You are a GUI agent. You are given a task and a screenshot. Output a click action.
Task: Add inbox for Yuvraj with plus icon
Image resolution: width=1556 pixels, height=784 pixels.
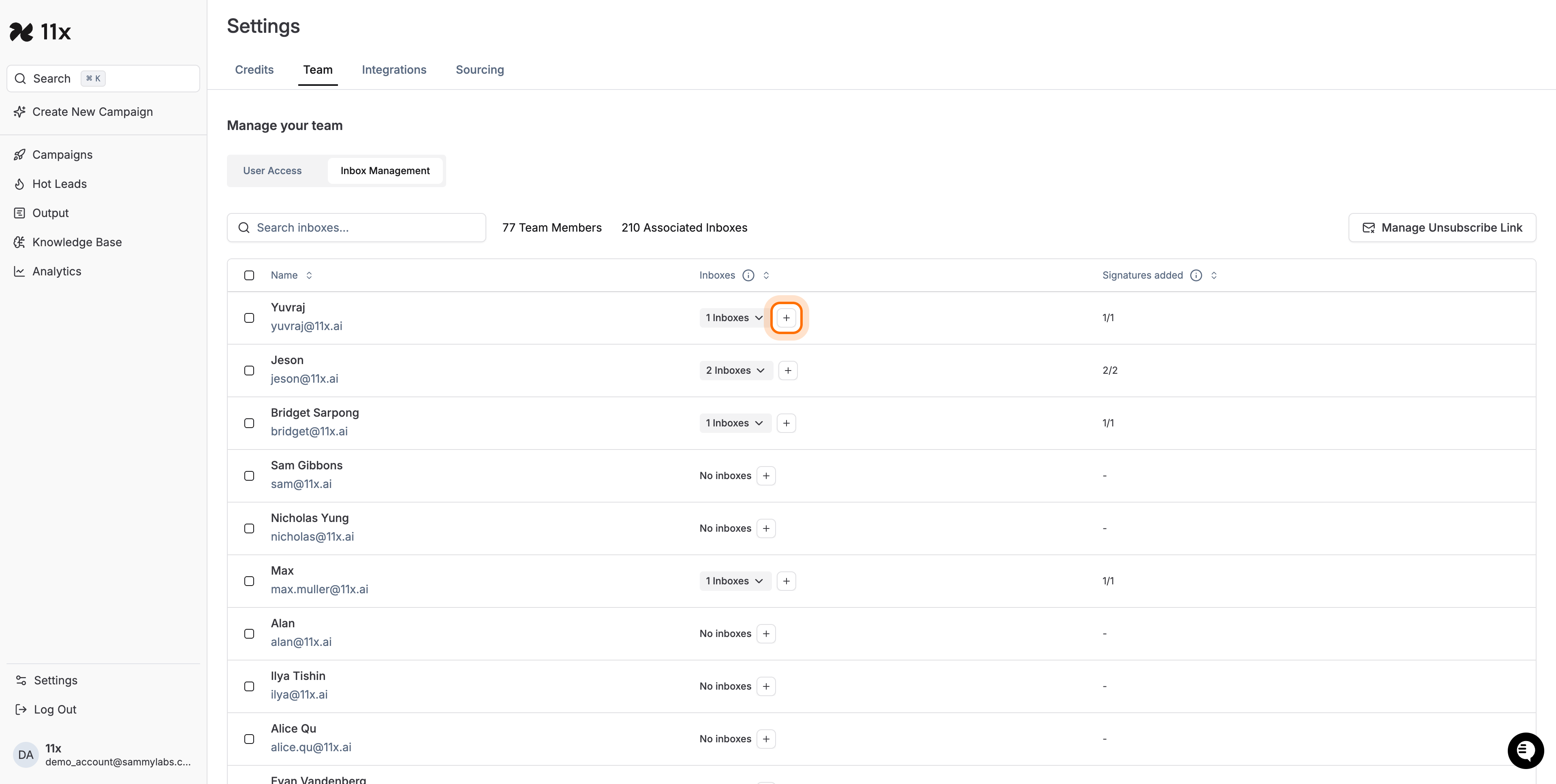pos(786,317)
